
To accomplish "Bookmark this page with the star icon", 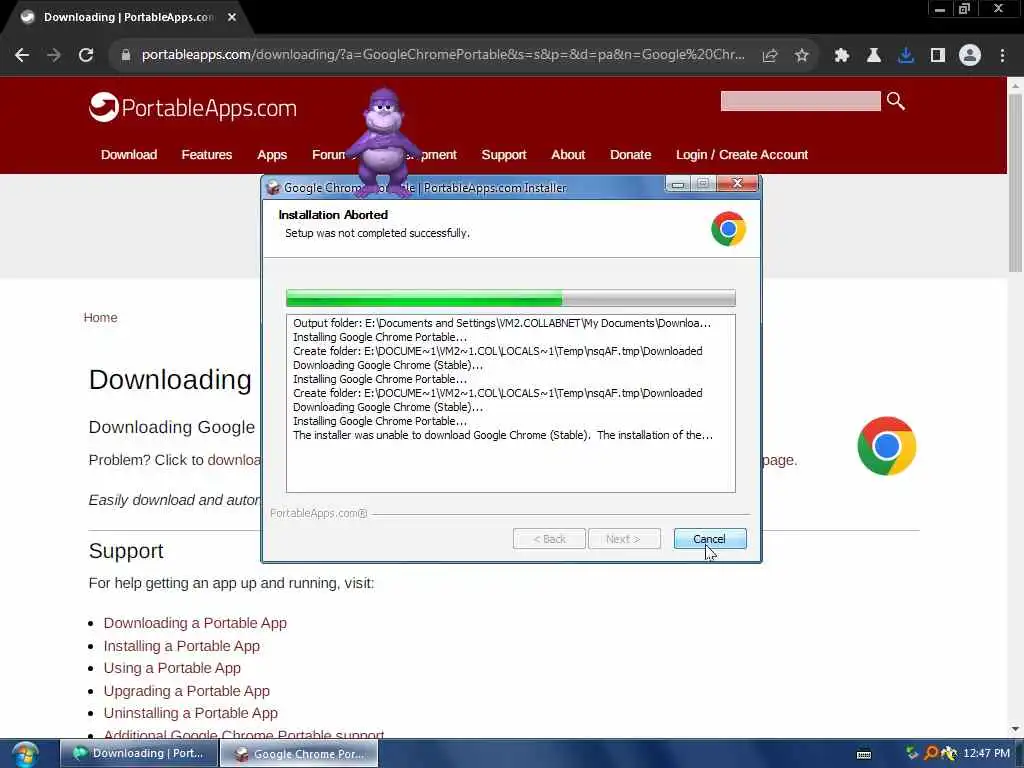I will [x=802, y=56].
